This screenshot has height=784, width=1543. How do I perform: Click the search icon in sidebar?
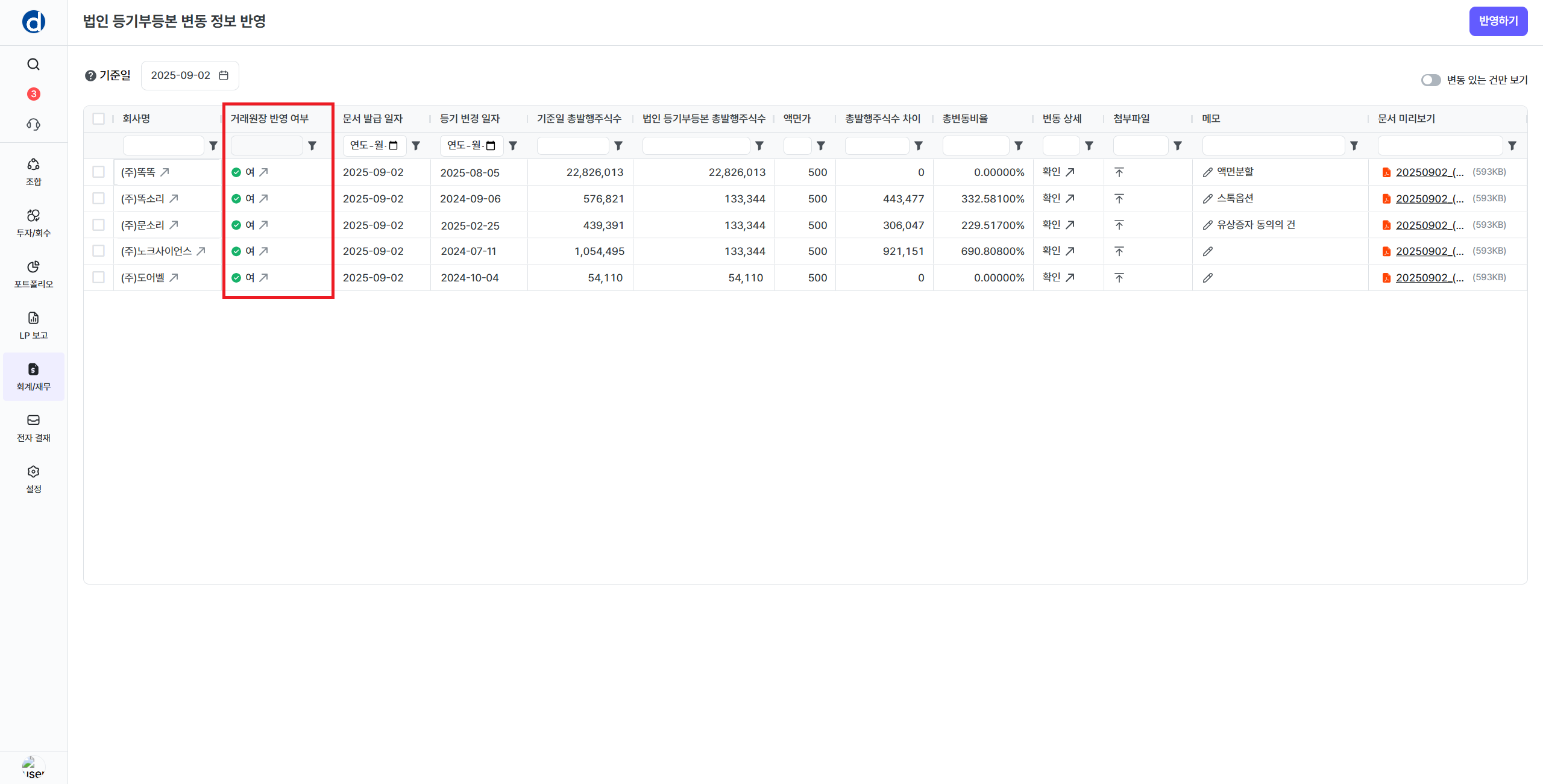tap(34, 64)
